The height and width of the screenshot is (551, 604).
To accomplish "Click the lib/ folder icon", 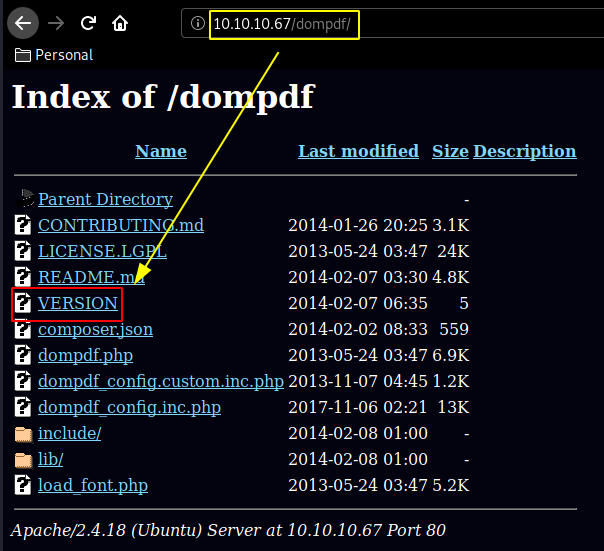I will click(x=23, y=460).
